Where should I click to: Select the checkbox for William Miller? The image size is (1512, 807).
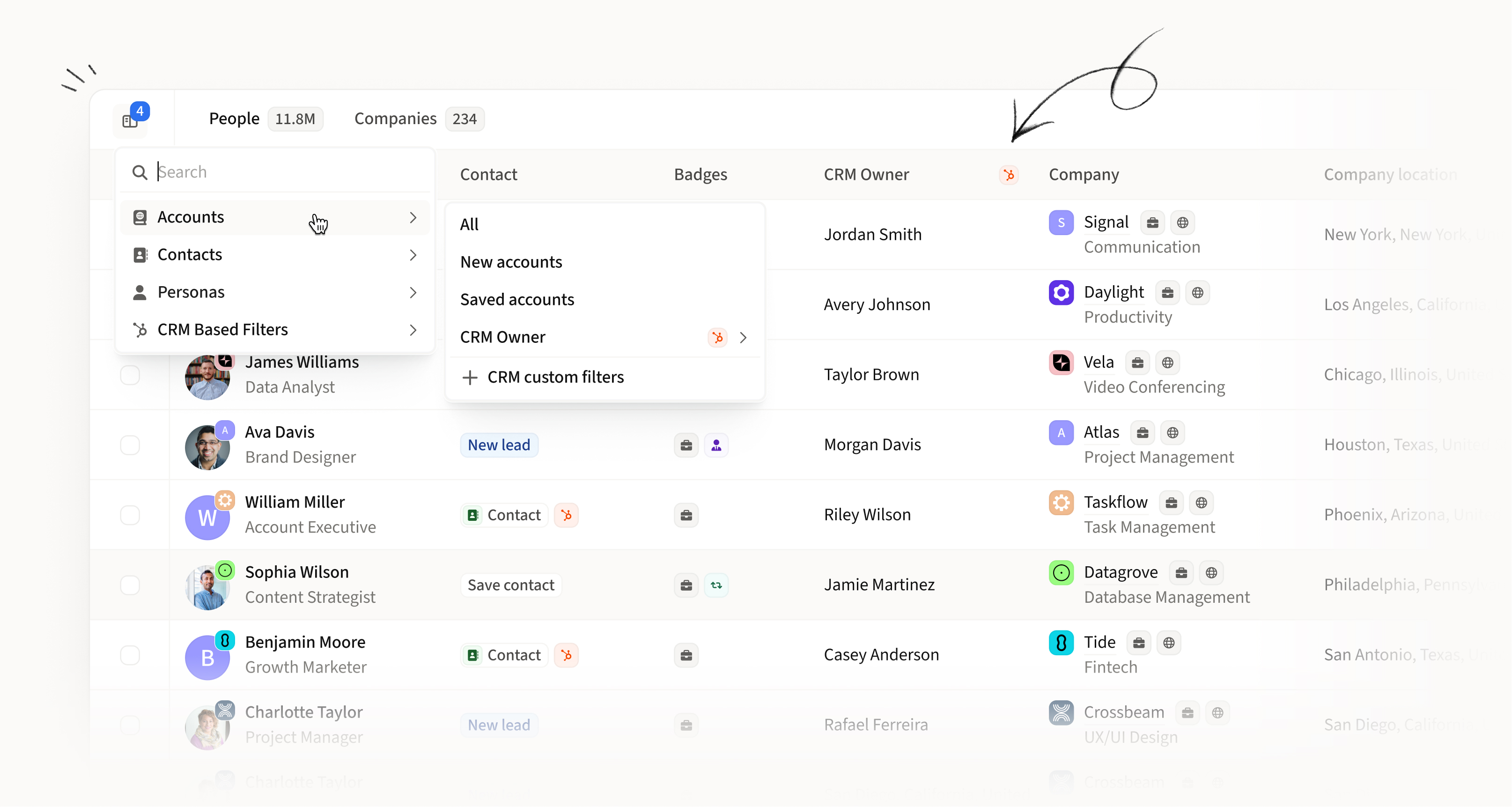130,515
